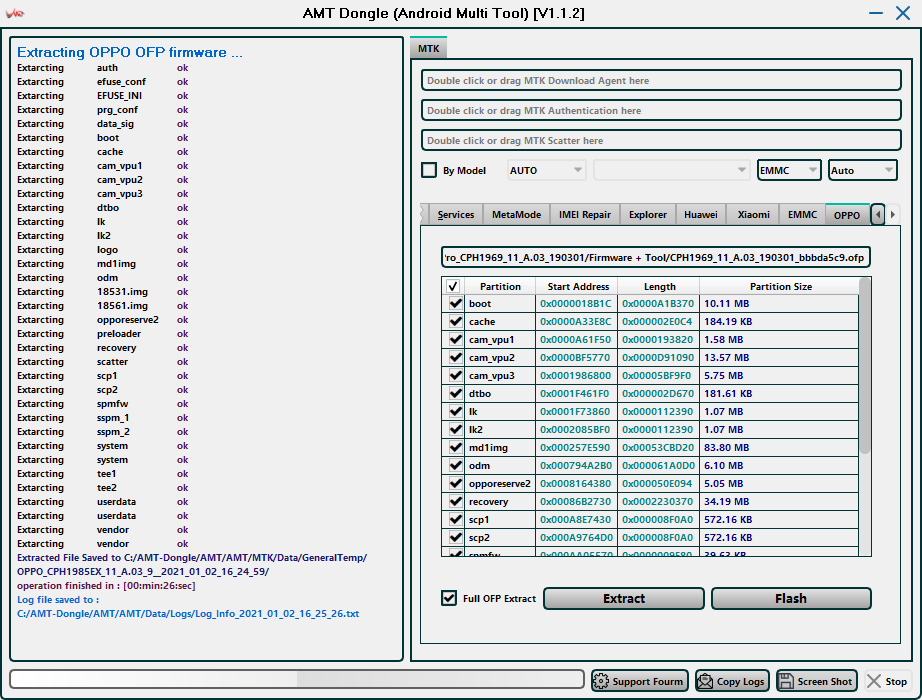922x700 pixels.
Task: Open the Auto mode dropdown
Action: pyautogui.click(x=862, y=170)
